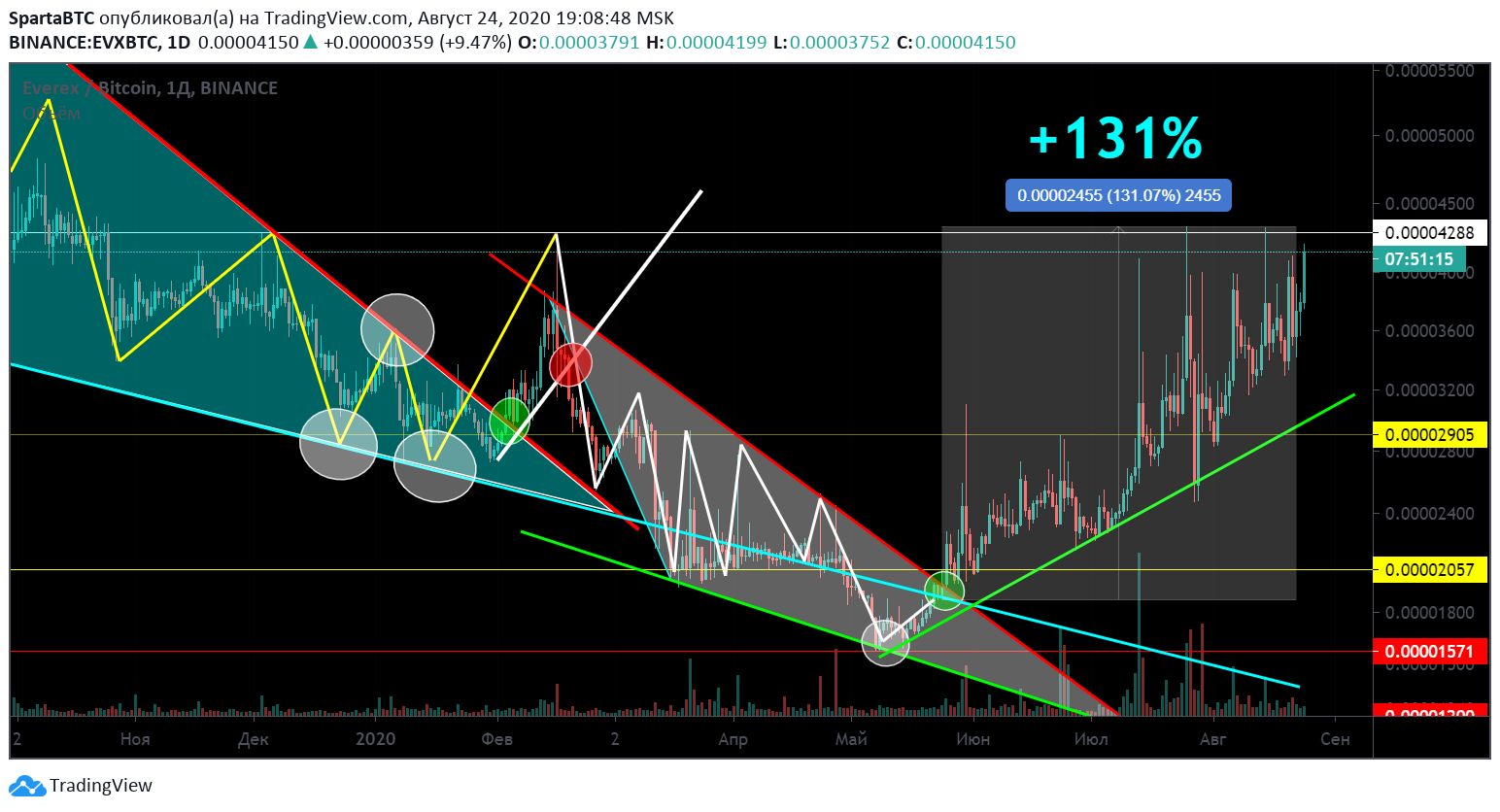Click the red circle marker on chart

coord(570,365)
